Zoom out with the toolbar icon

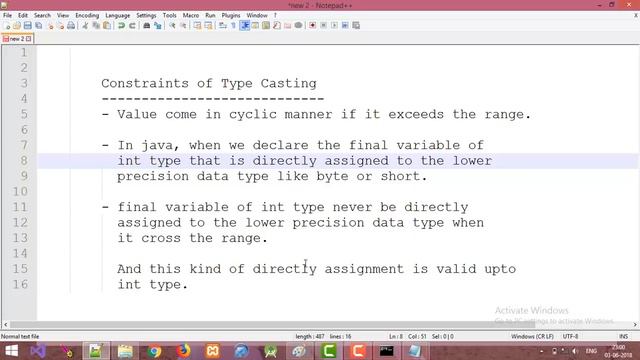(183, 25)
